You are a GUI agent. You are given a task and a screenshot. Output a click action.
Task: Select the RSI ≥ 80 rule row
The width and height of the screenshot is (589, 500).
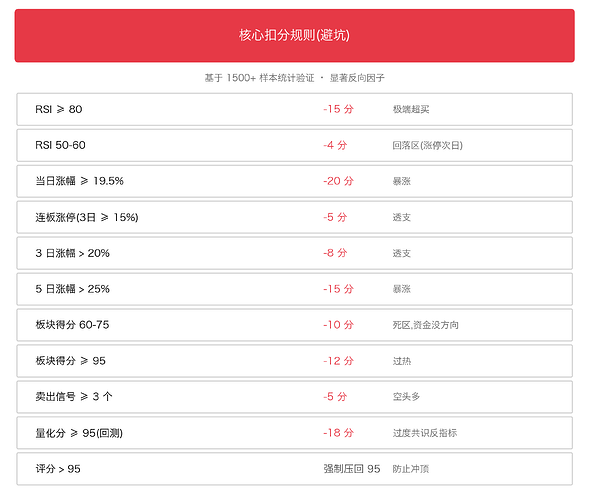click(x=294, y=109)
